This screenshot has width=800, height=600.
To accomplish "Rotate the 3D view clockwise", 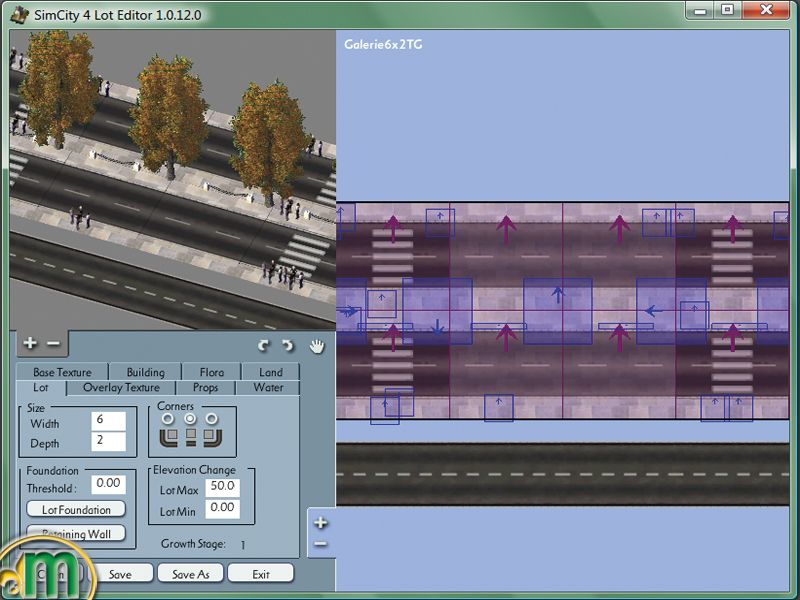I will [263, 346].
